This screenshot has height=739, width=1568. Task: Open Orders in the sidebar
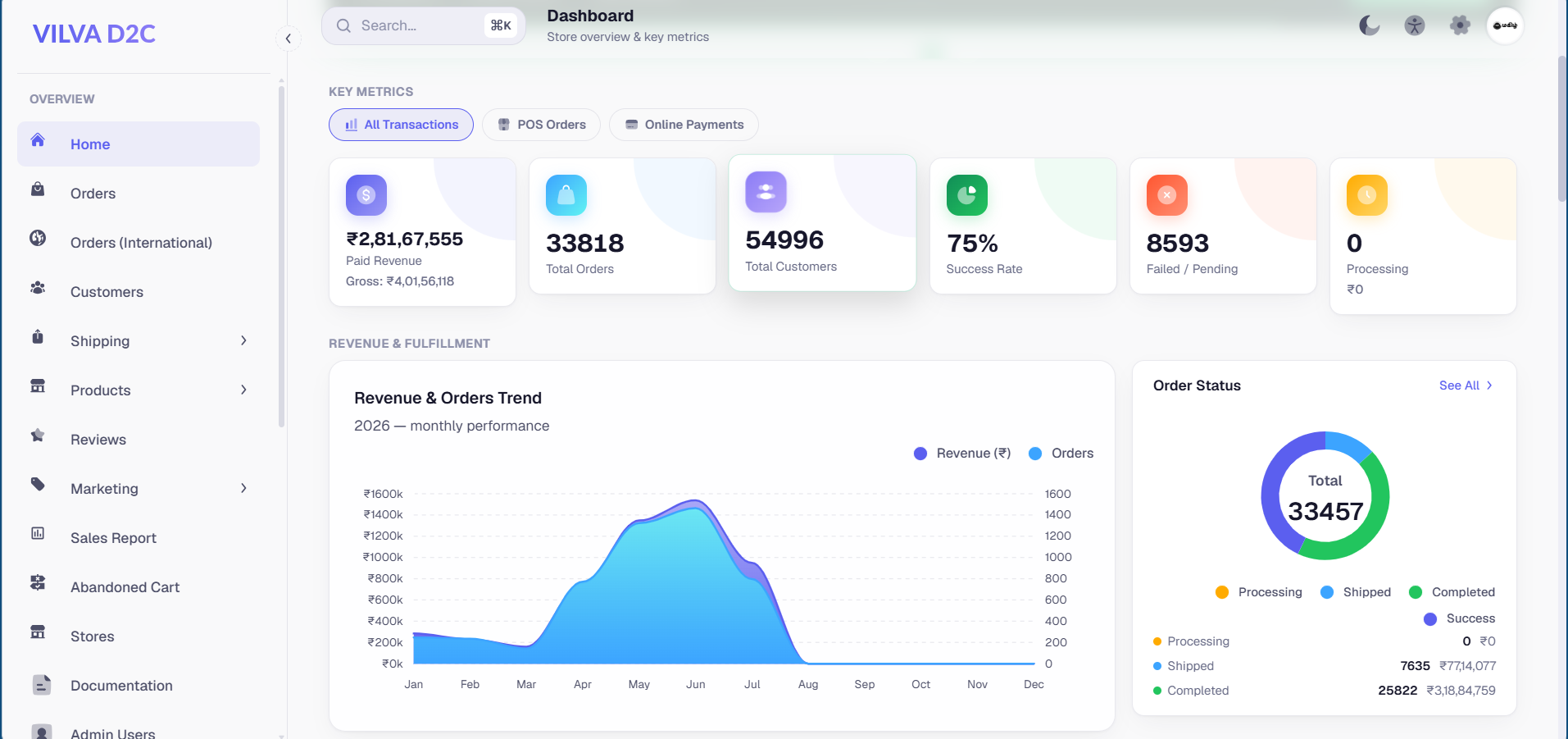139,194
